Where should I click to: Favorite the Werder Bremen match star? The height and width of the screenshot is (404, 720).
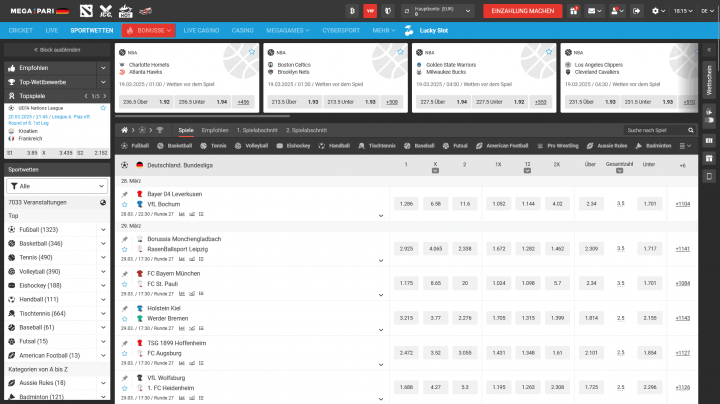[x=124, y=319]
